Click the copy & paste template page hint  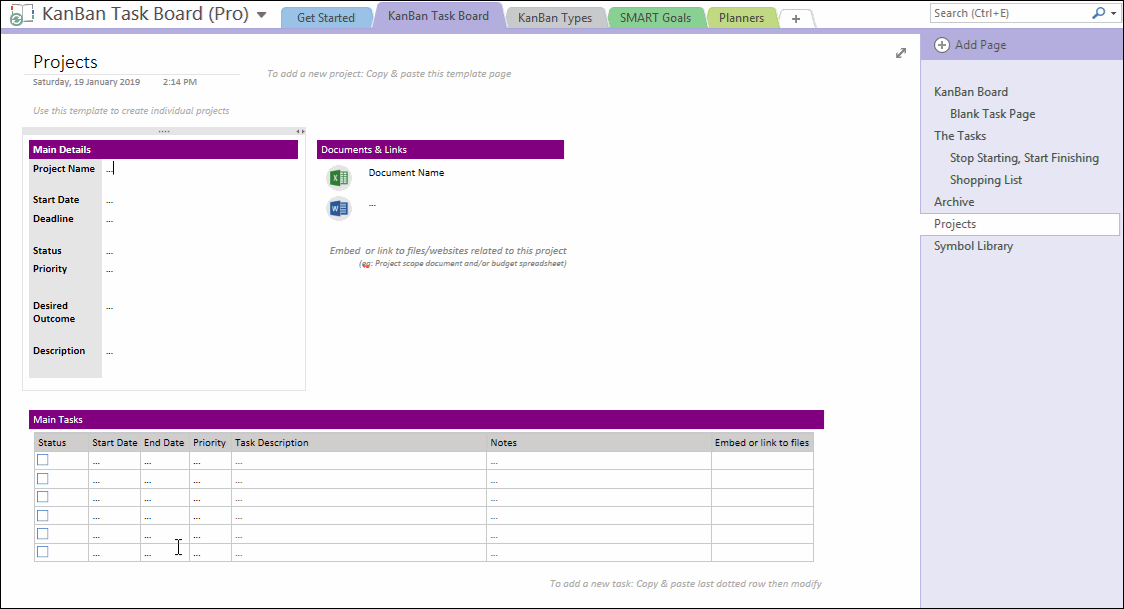(x=389, y=74)
